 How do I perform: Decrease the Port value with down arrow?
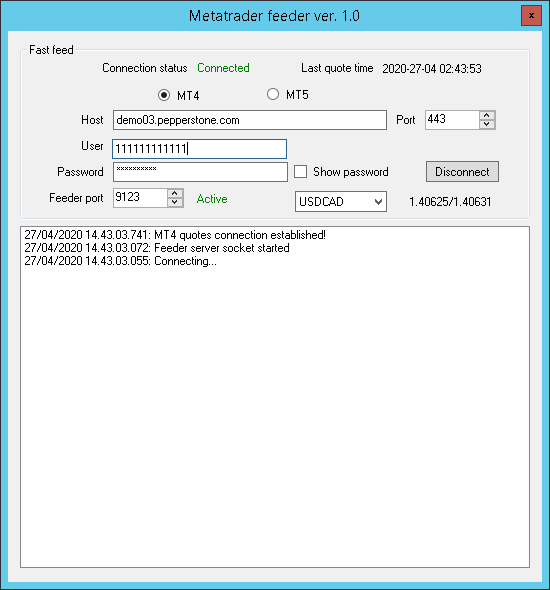(x=487, y=124)
